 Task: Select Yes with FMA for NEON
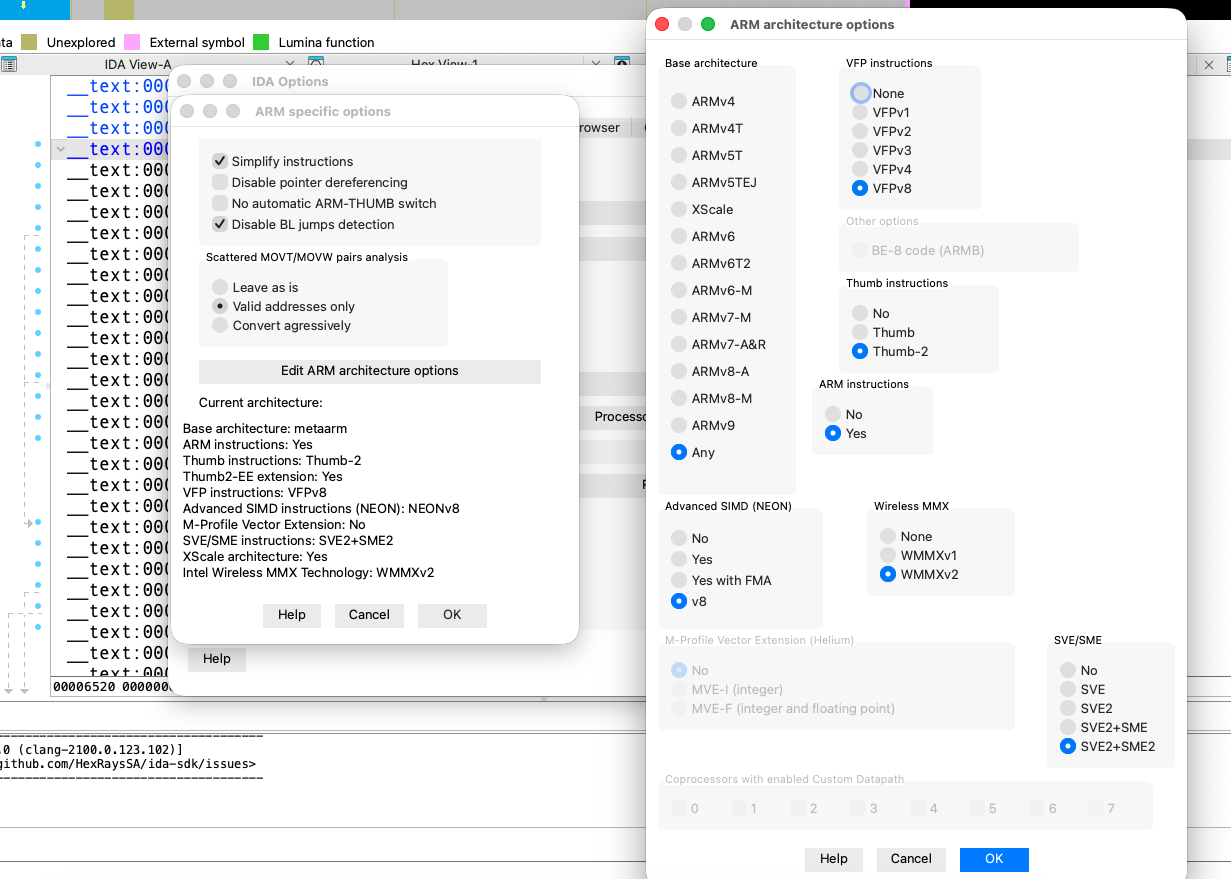(x=679, y=580)
